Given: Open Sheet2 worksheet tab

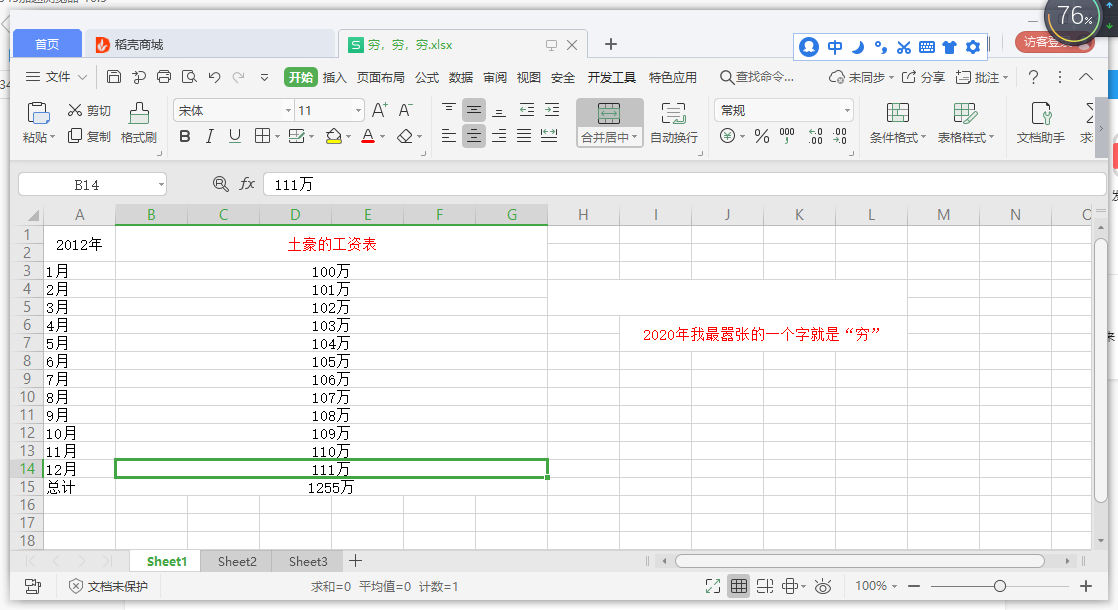Looking at the screenshot, I should tap(237, 562).
